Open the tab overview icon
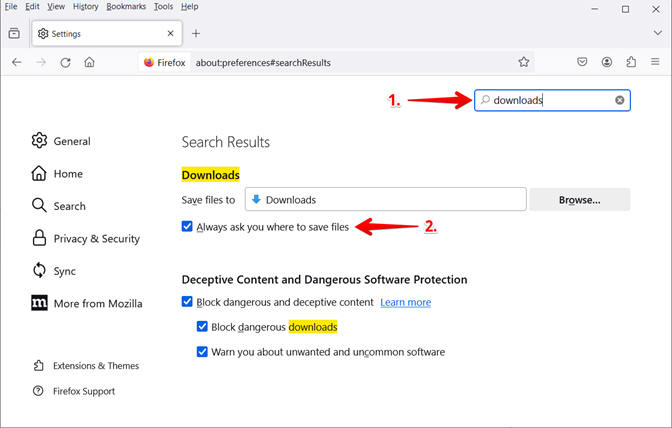This screenshot has height=428, width=672. (14, 33)
